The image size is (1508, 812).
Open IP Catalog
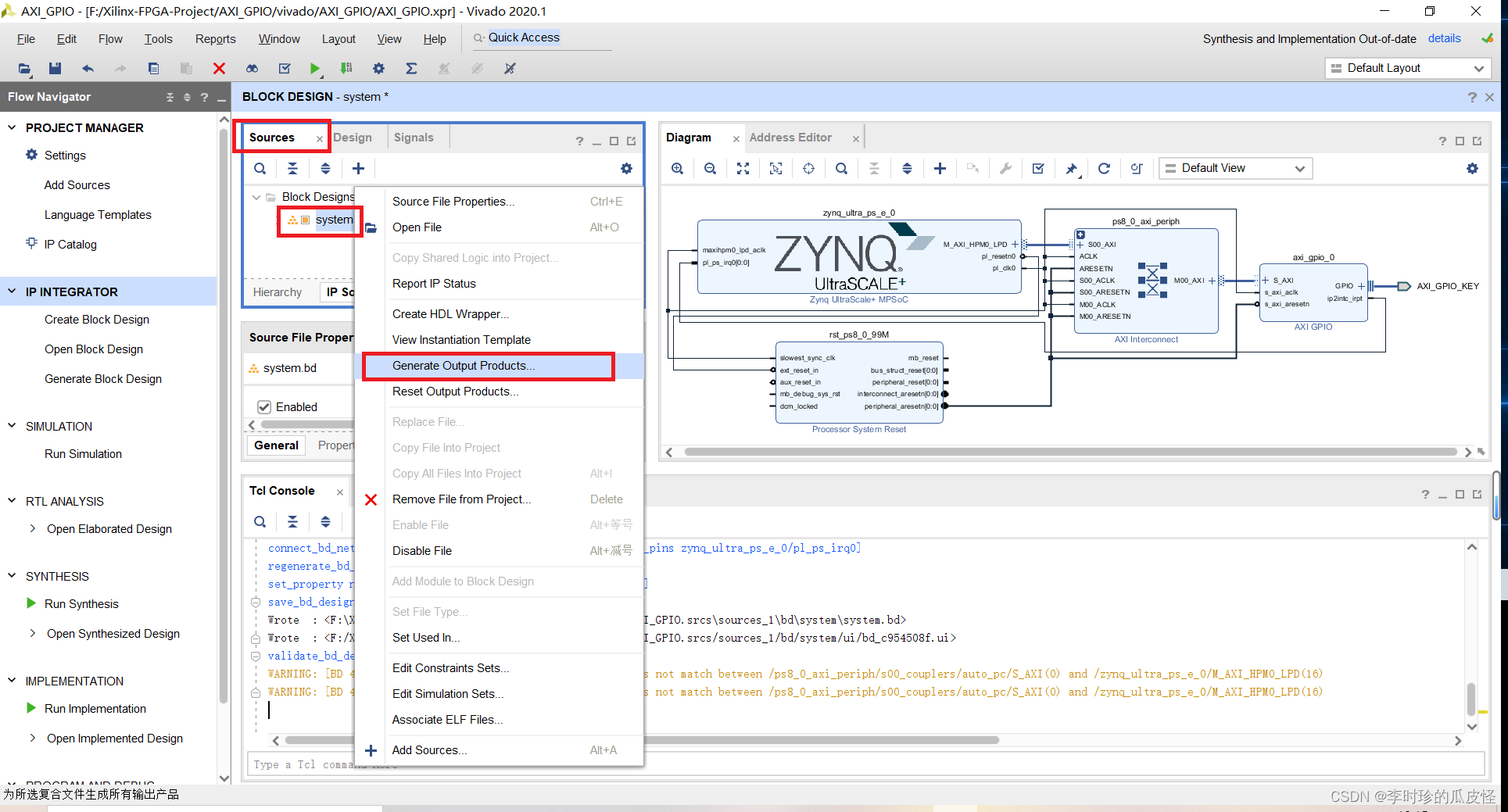[70, 245]
